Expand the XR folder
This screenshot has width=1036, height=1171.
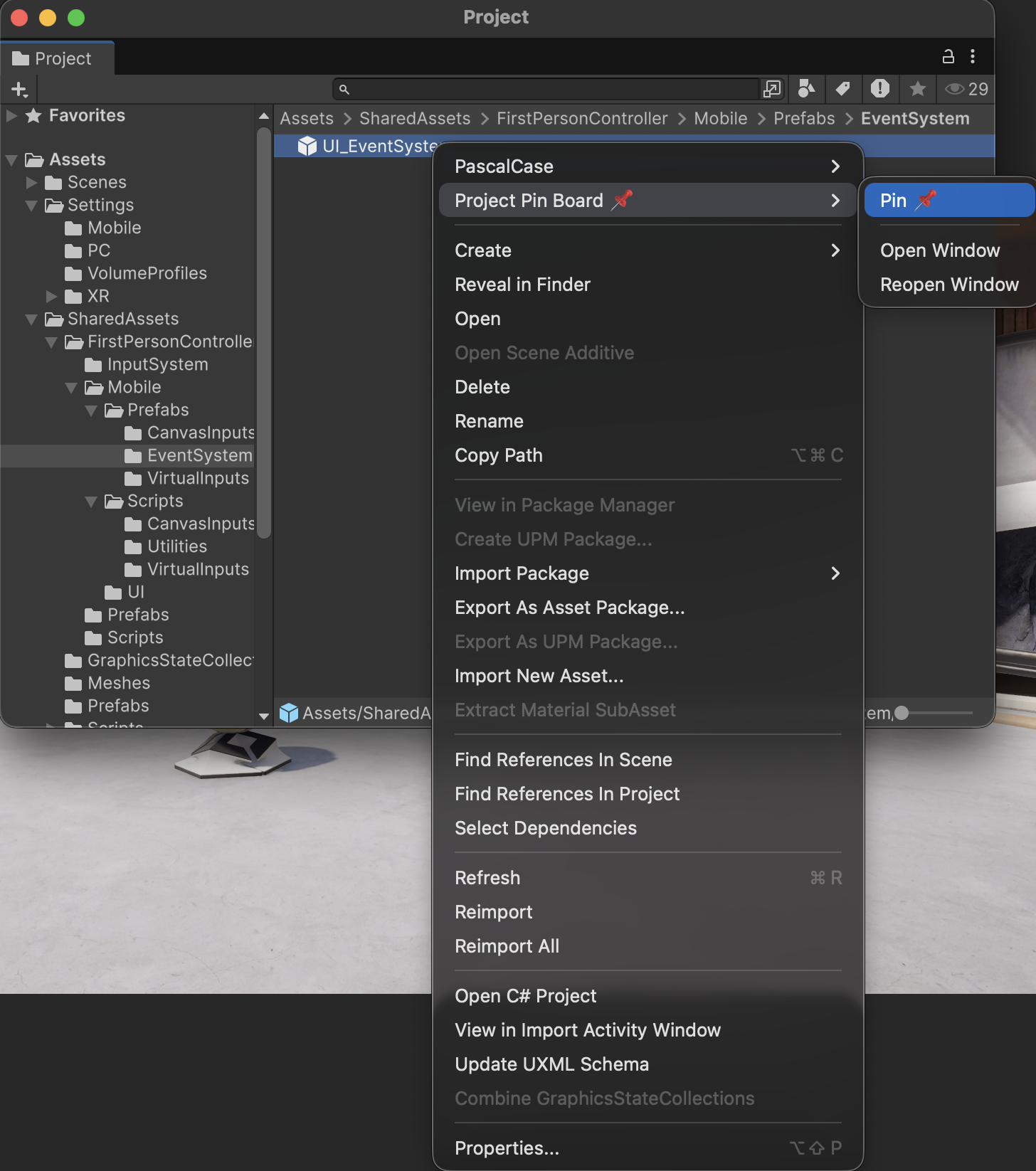[51, 296]
